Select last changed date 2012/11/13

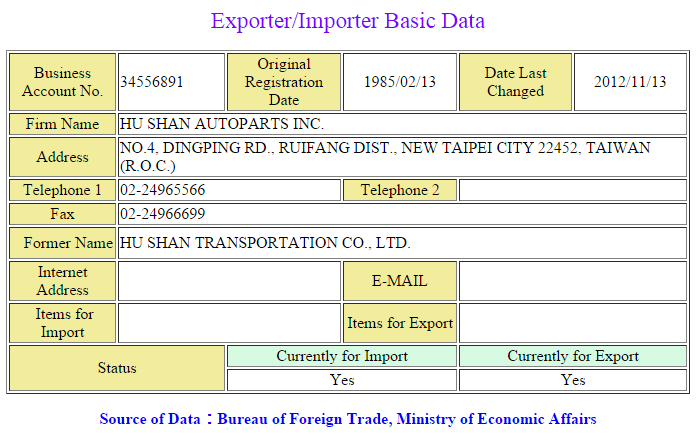point(630,82)
